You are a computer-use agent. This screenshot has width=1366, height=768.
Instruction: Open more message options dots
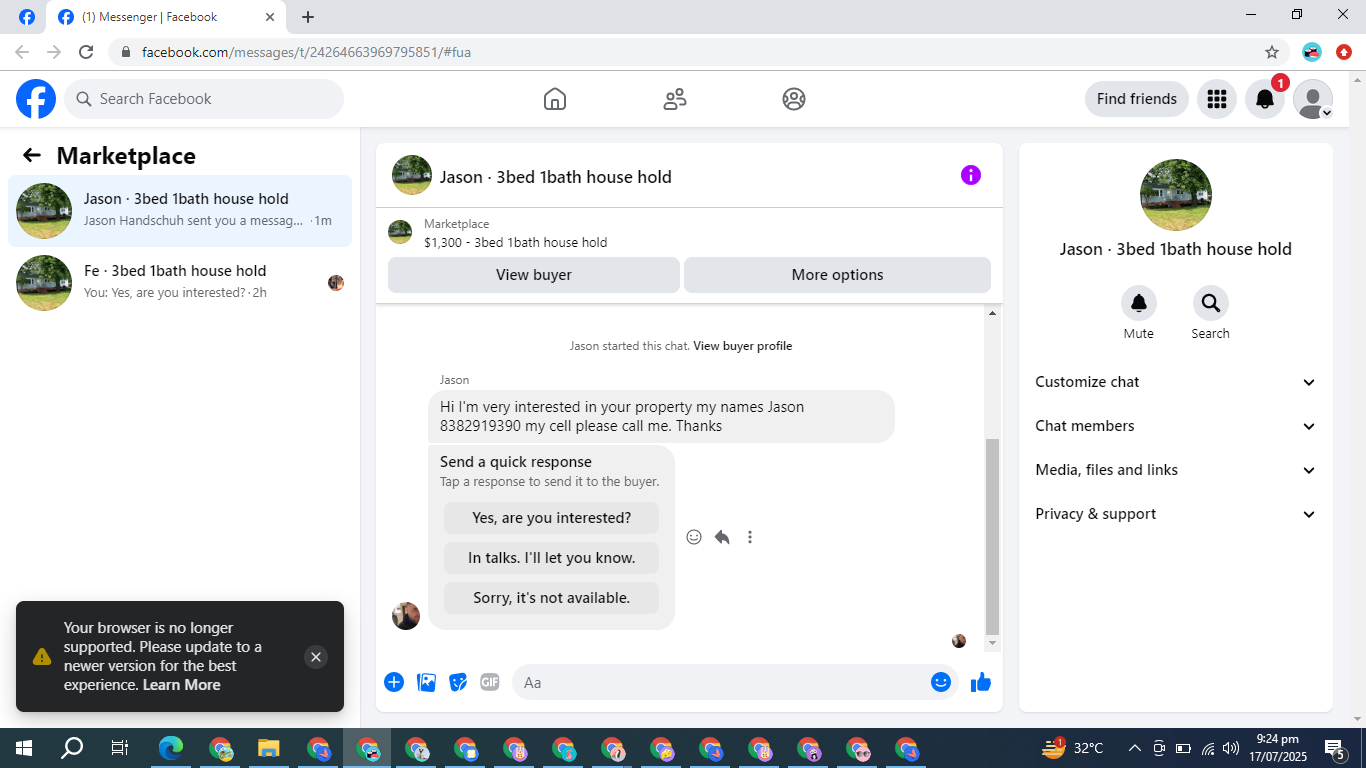point(750,537)
